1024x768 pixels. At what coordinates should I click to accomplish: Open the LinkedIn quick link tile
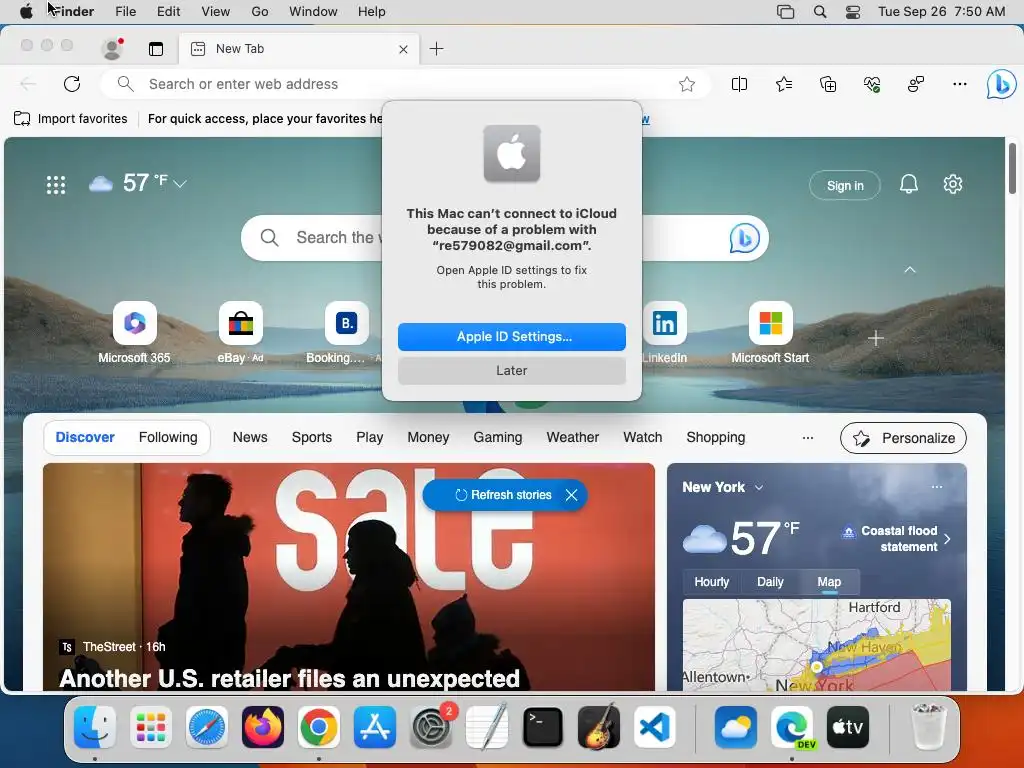click(x=664, y=333)
